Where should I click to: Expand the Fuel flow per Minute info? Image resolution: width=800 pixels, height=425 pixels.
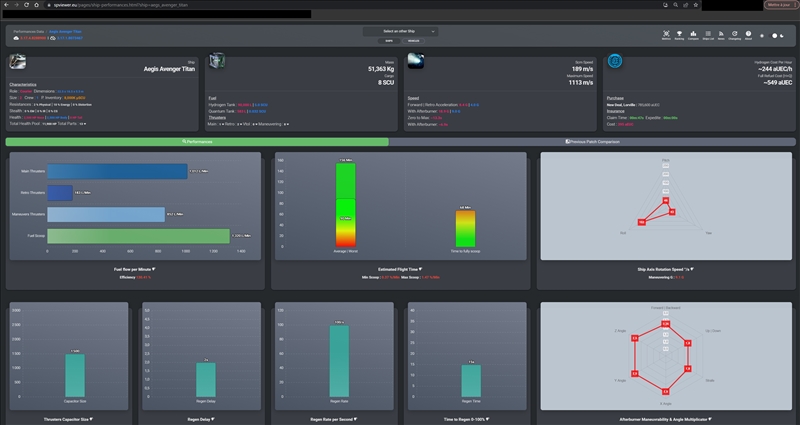pyautogui.click(x=135, y=269)
